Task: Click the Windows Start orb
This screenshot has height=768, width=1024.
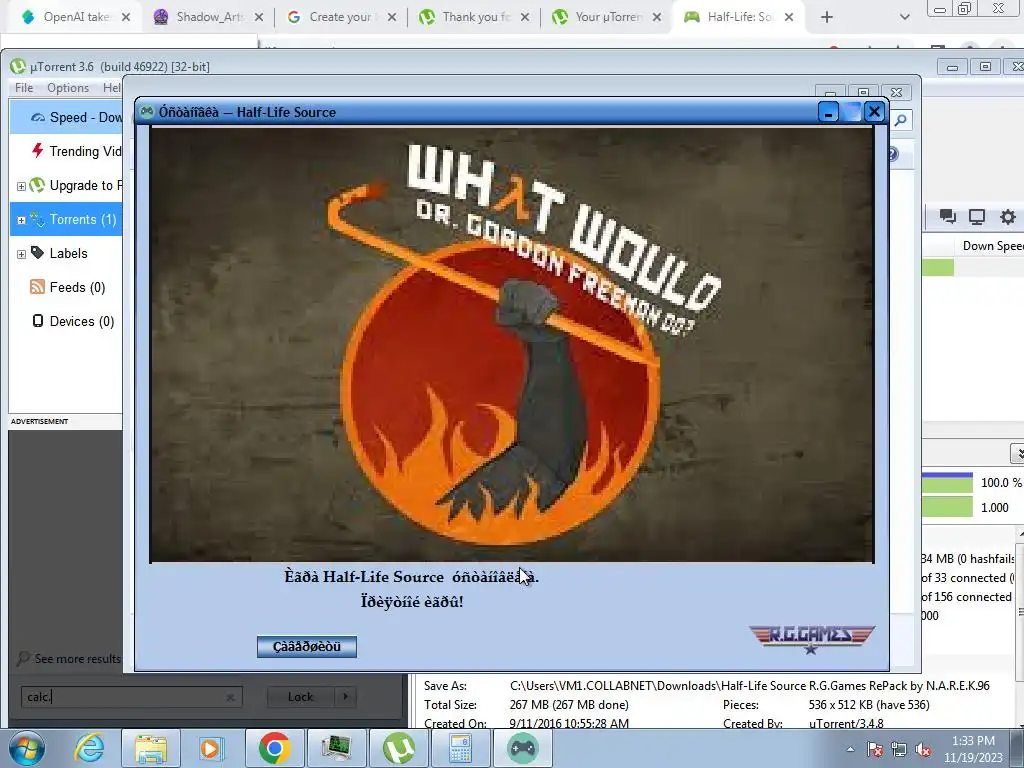Action: coord(27,748)
